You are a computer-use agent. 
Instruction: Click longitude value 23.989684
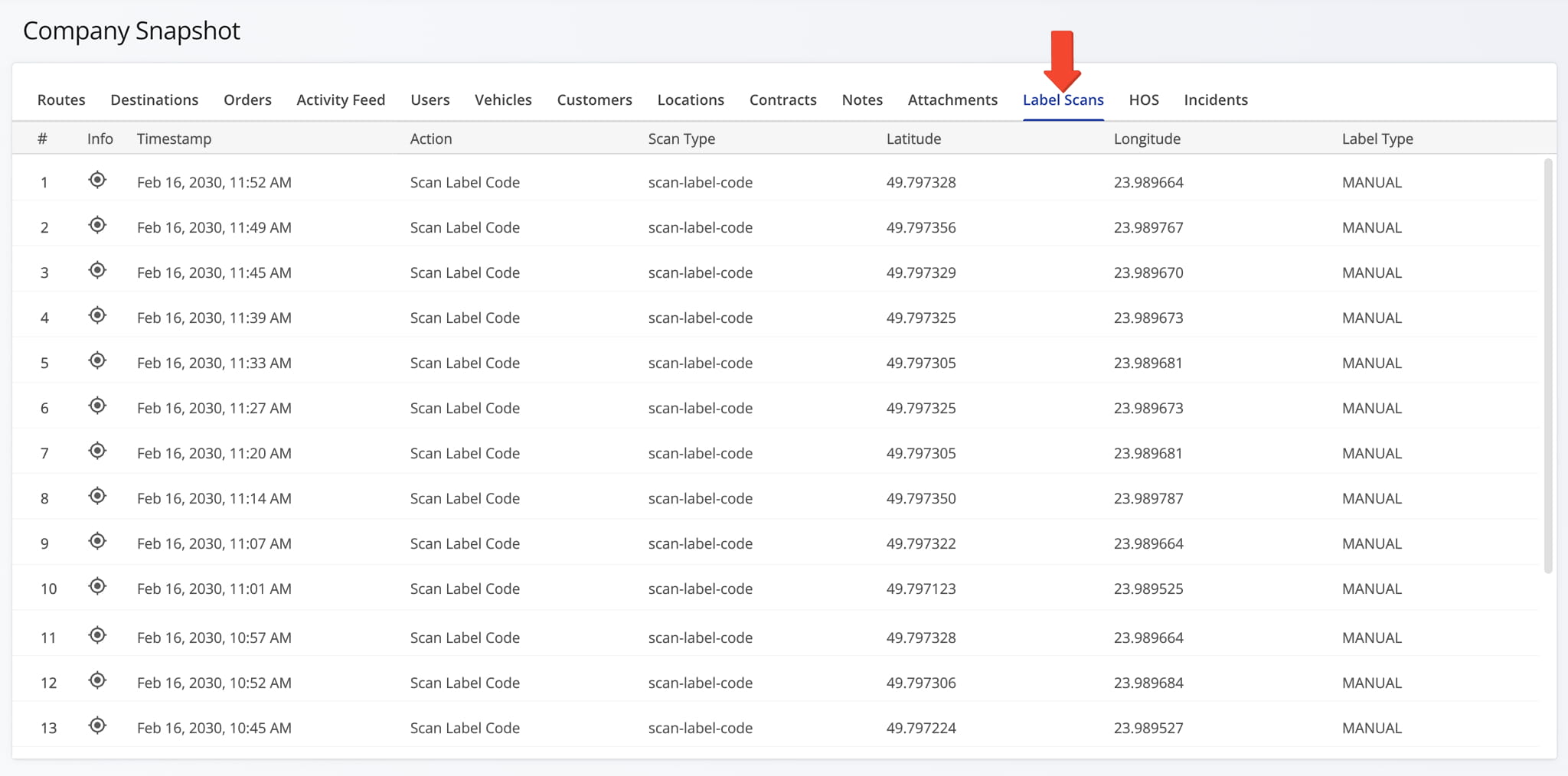[x=1148, y=683]
